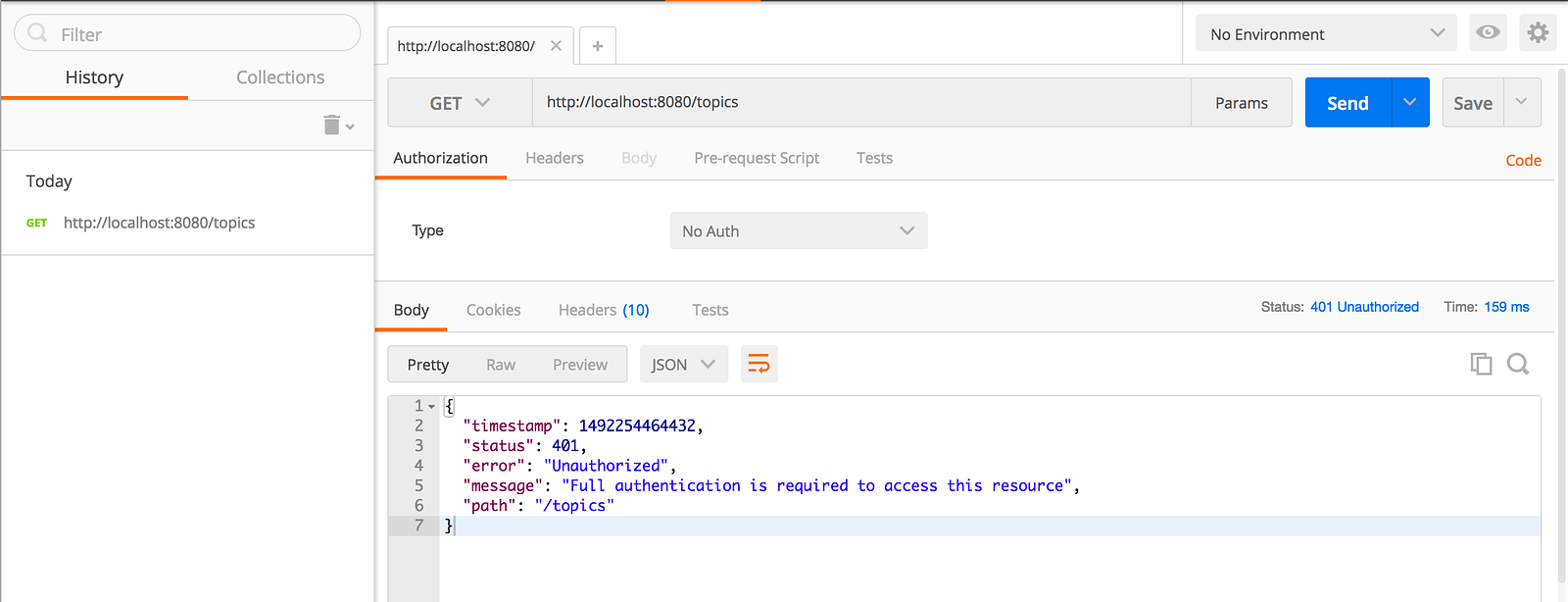Select the Authorization request tab

(441, 158)
